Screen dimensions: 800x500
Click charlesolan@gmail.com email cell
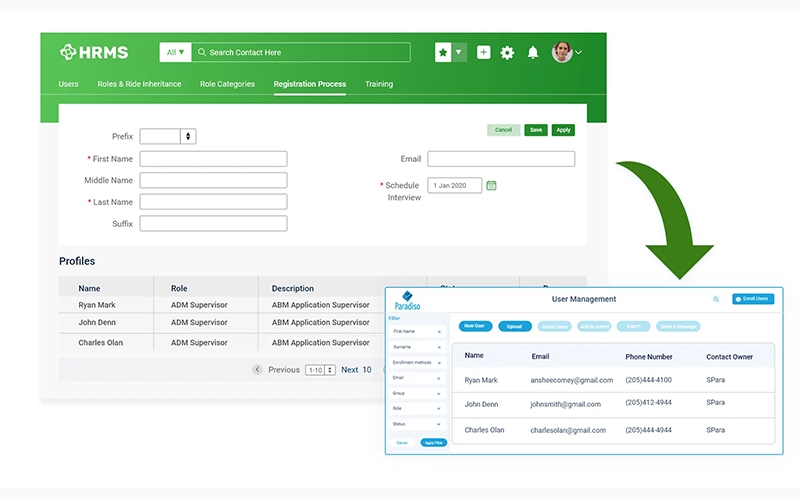point(568,430)
